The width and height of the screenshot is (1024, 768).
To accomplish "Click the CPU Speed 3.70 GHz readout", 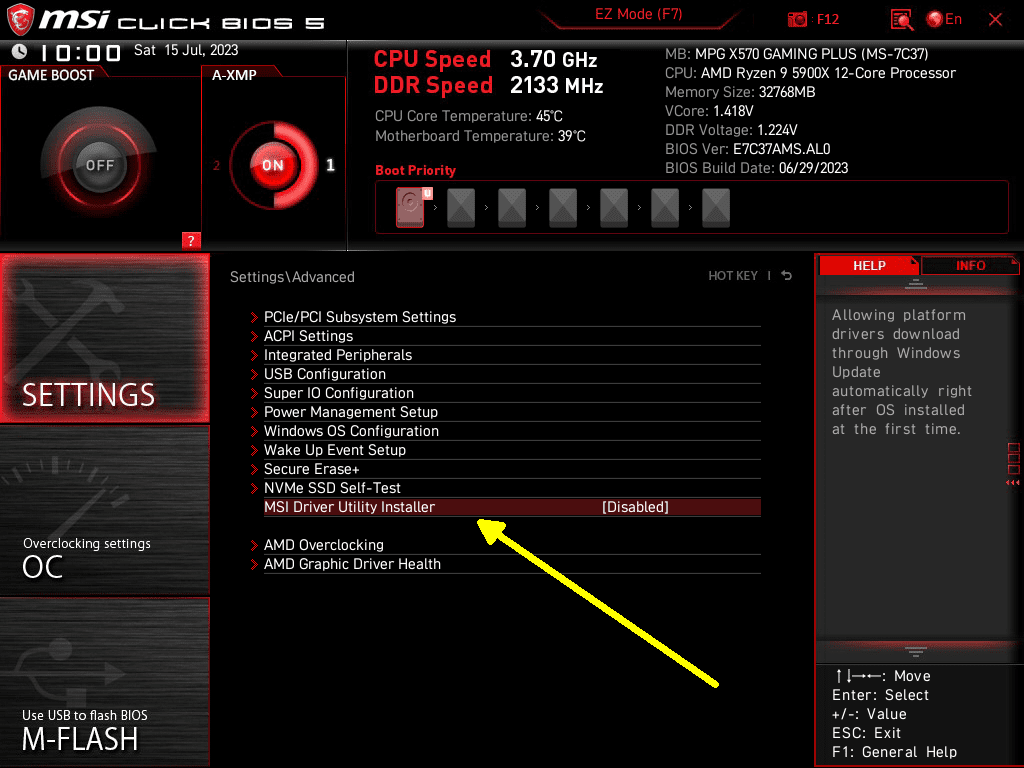I will click(485, 59).
